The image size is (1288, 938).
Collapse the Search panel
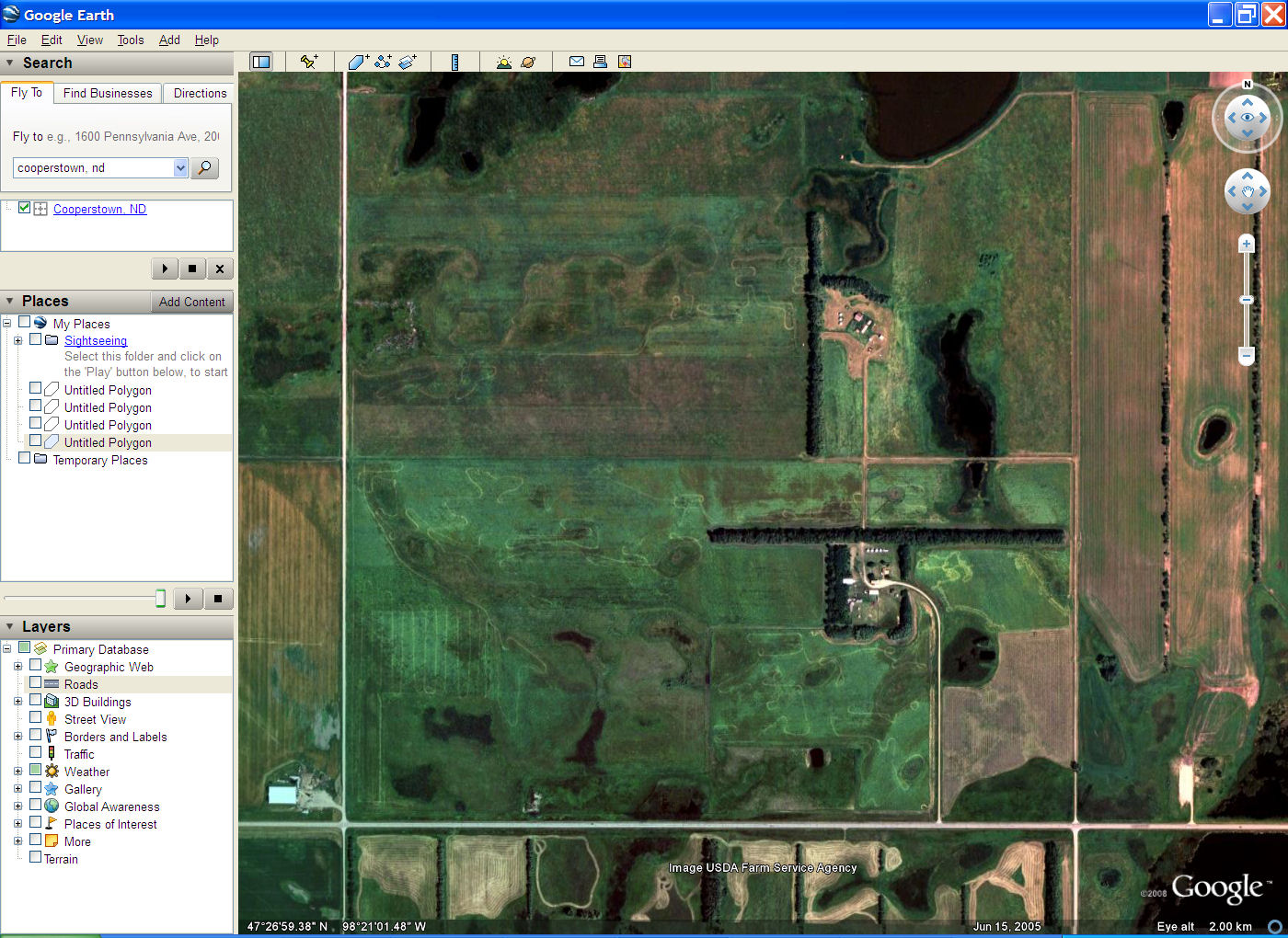10,63
